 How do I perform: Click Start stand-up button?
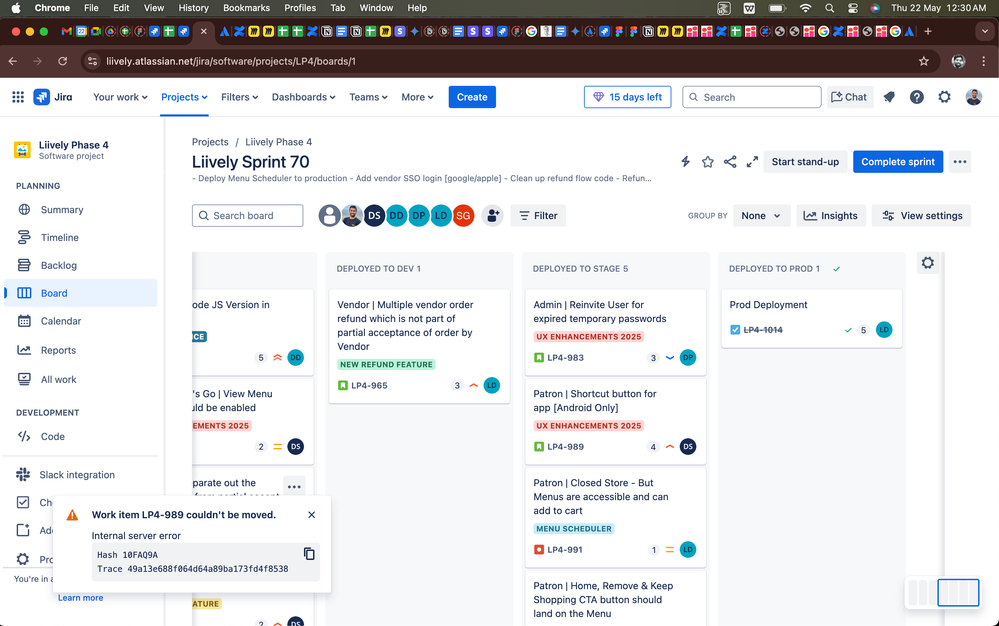[805, 162]
